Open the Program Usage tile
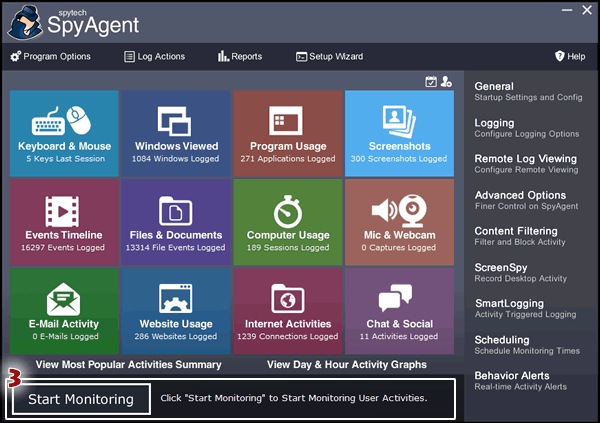Viewport: 600px width, 423px height. pyautogui.click(x=288, y=132)
